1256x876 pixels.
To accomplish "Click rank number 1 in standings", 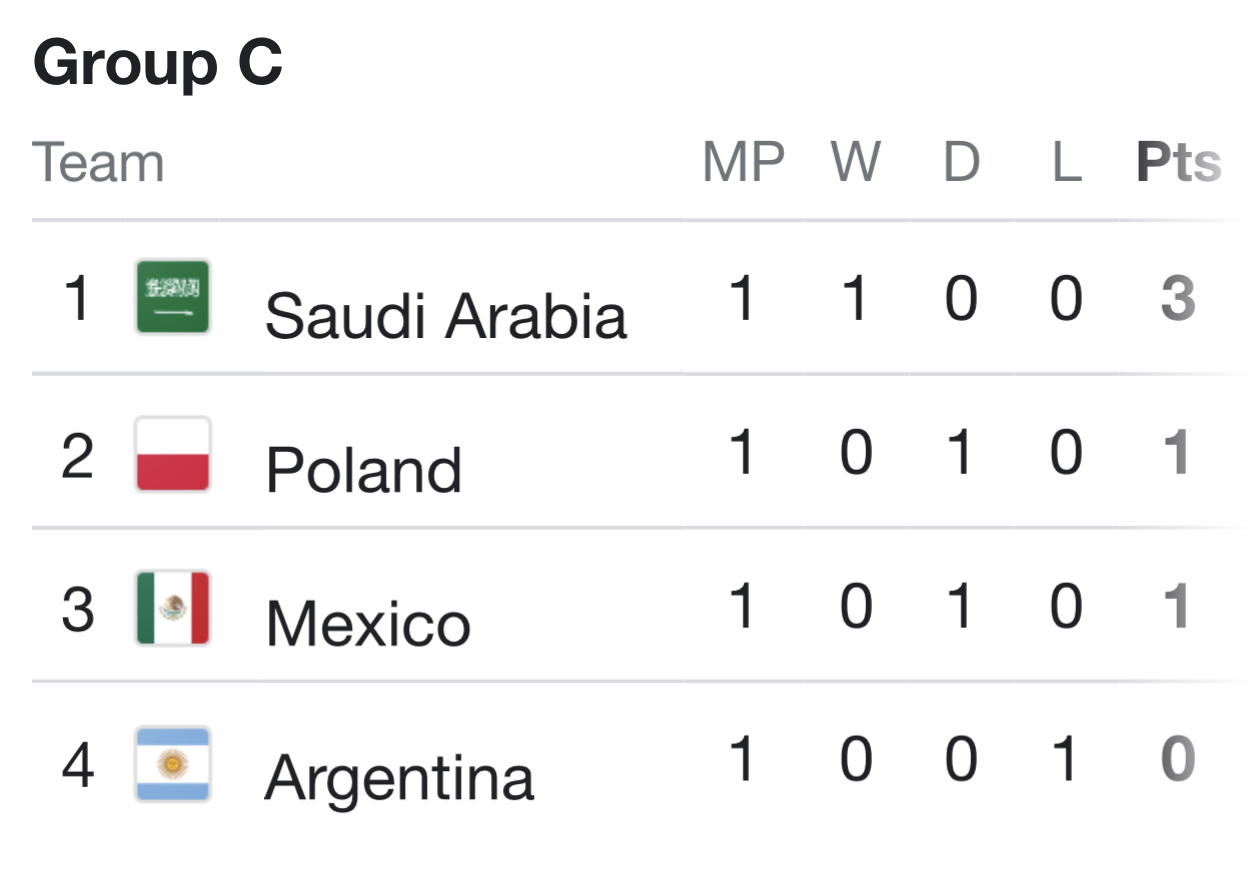I will coord(77,298).
